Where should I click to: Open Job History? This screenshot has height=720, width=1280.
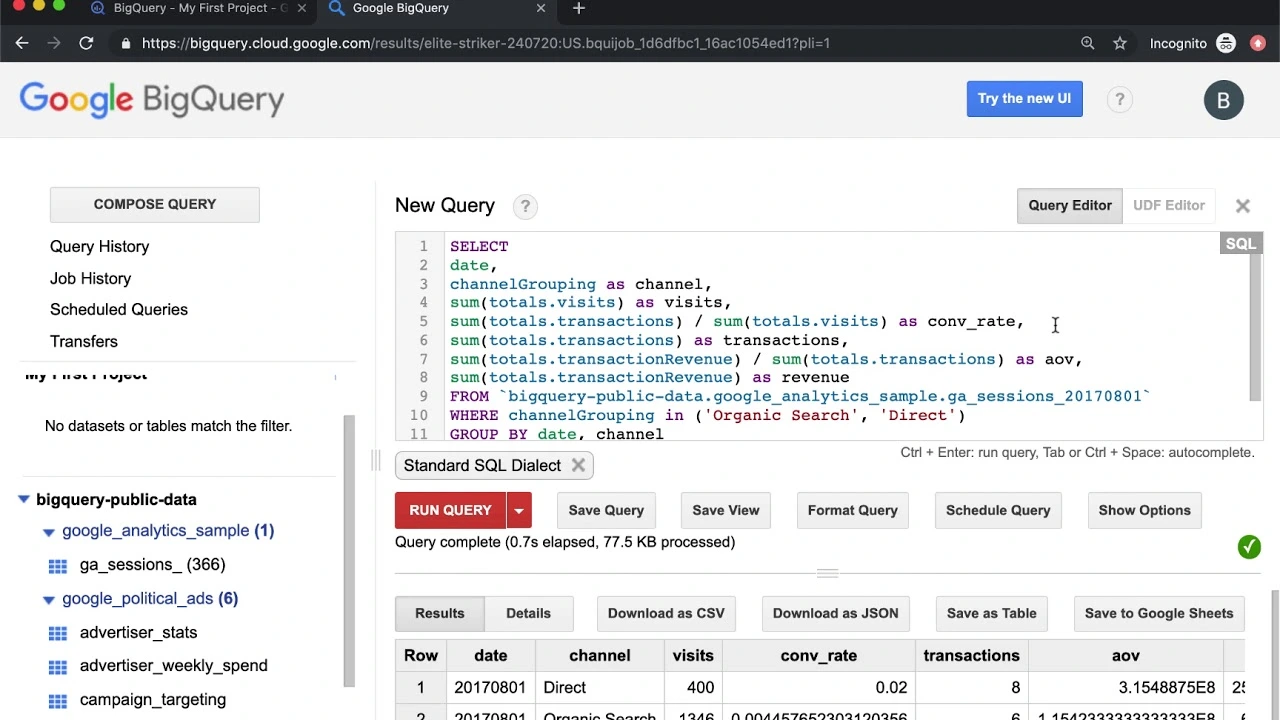(x=91, y=279)
